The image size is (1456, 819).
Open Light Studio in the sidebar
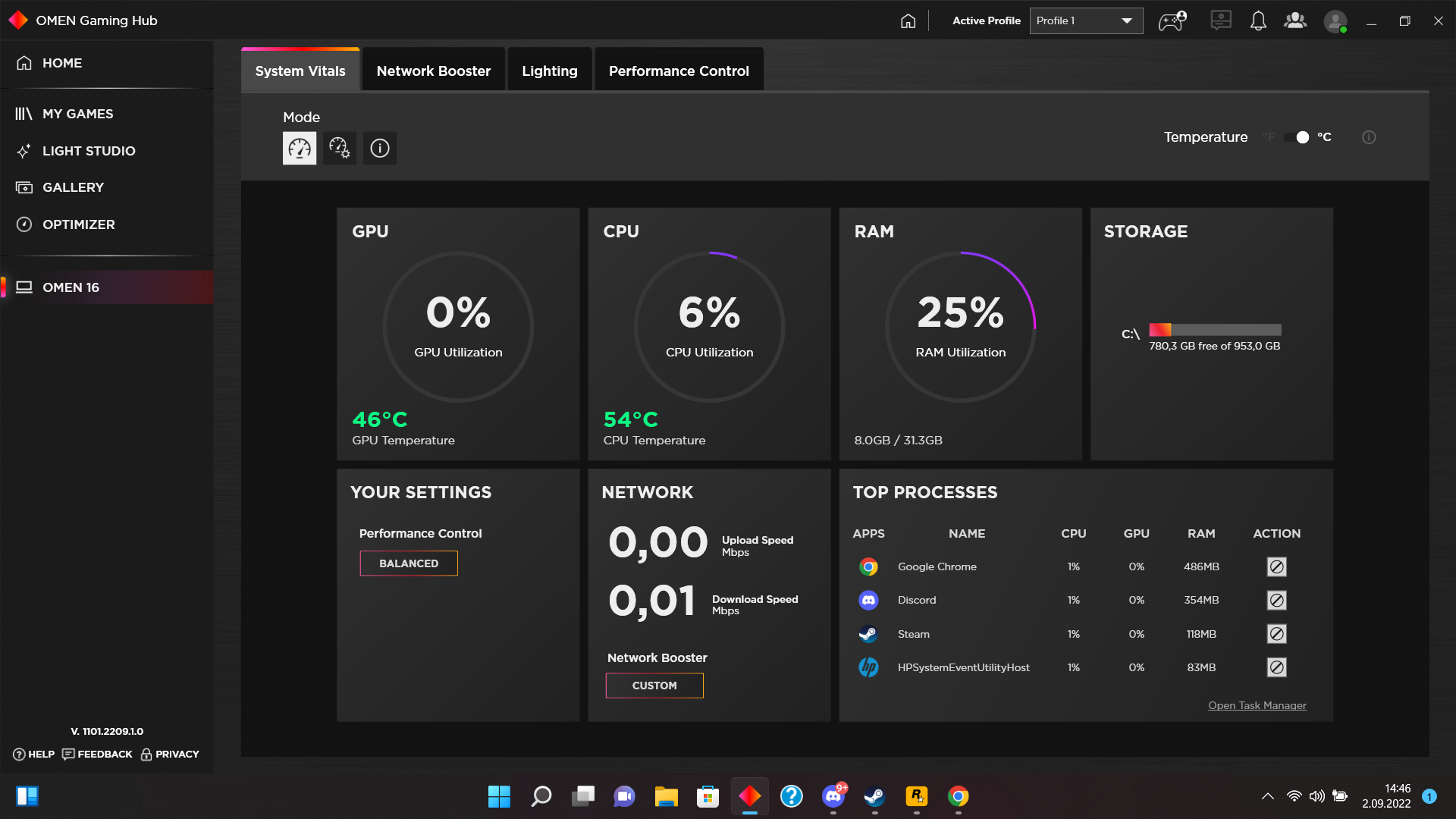pyautogui.click(x=89, y=151)
